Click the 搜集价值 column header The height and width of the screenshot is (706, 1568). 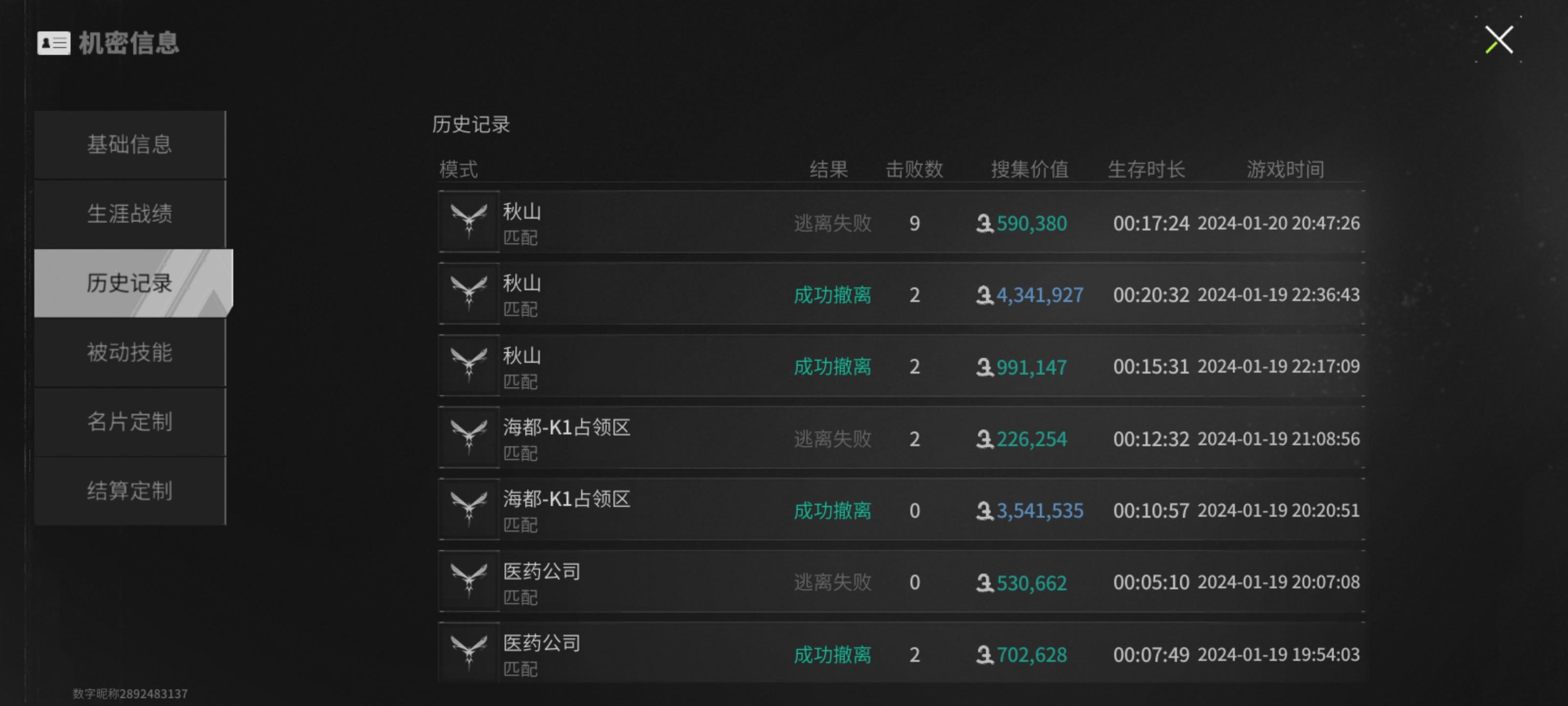(1029, 169)
